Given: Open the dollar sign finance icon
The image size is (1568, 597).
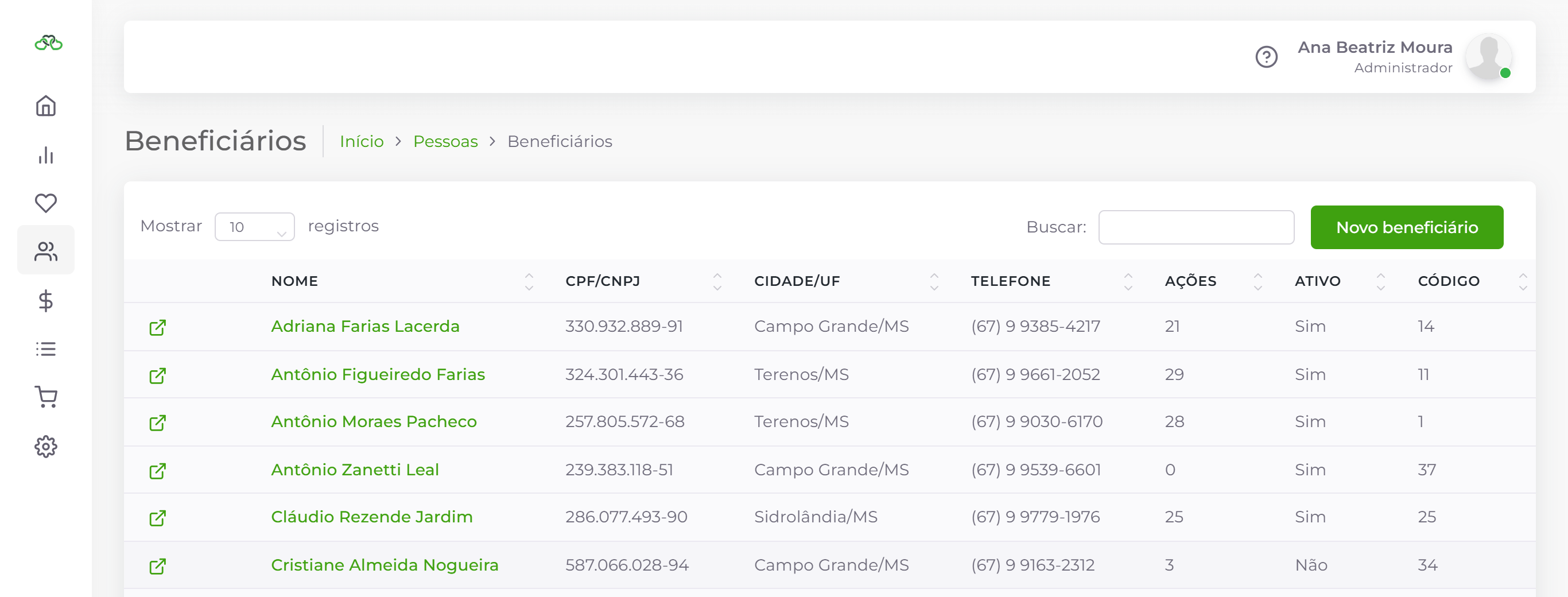Looking at the screenshot, I should tap(46, 301).
